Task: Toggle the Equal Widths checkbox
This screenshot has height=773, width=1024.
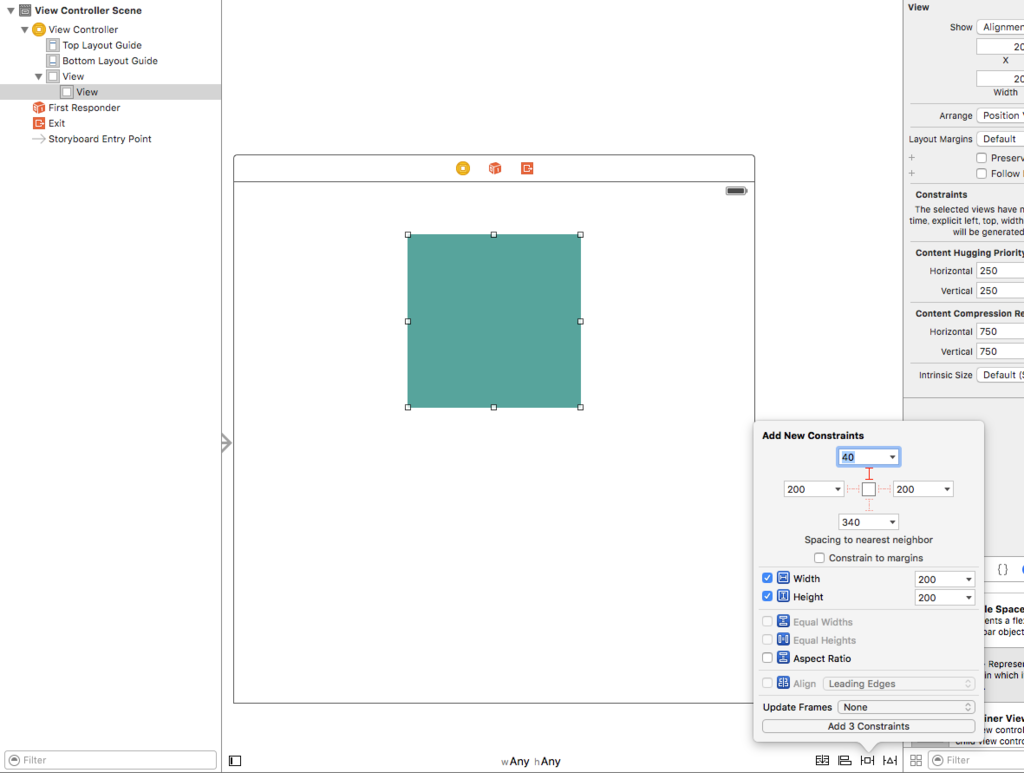Action: 767,622
